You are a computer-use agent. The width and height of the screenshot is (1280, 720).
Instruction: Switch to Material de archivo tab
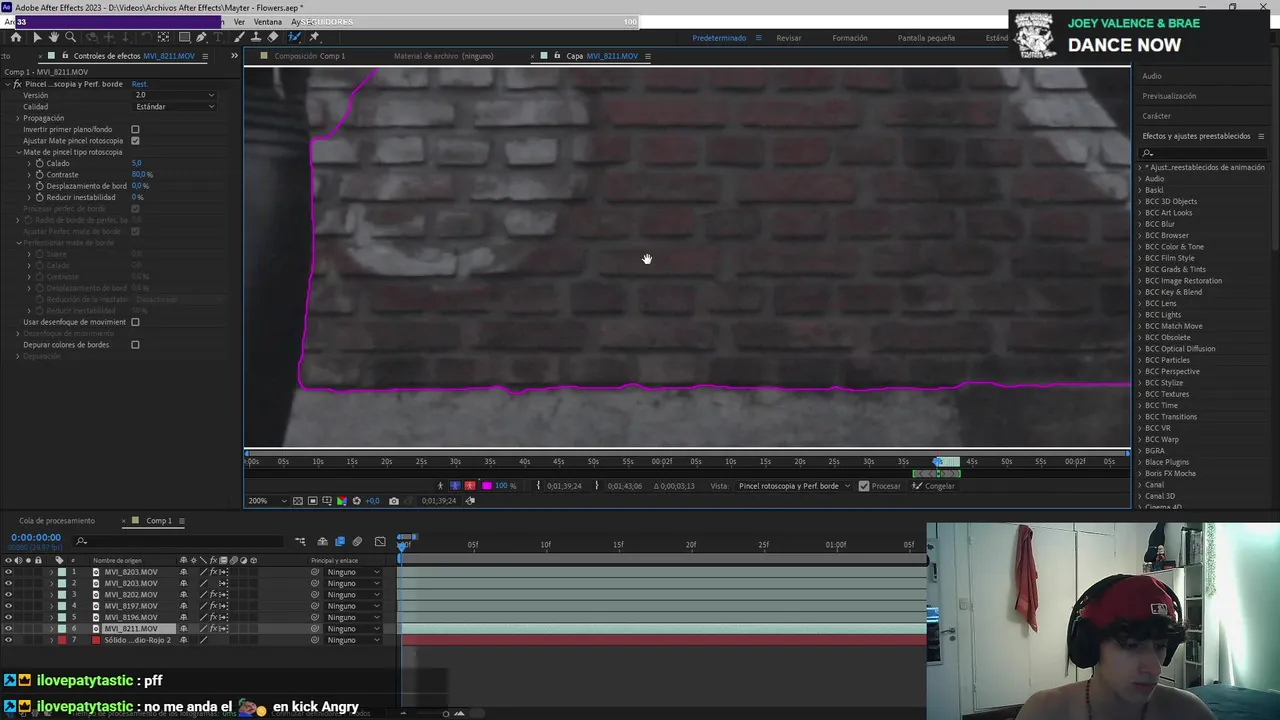pos(443,56)
